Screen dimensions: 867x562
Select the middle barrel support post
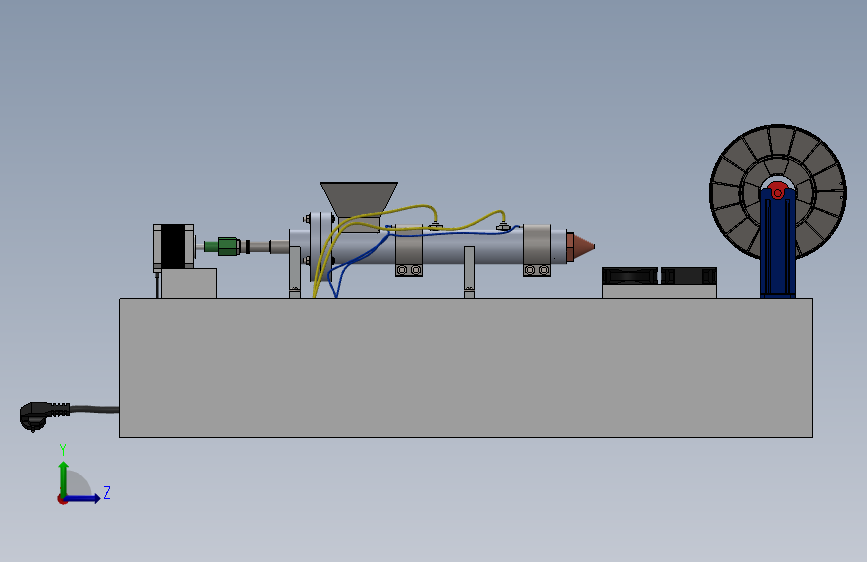[x=469, y=272]
